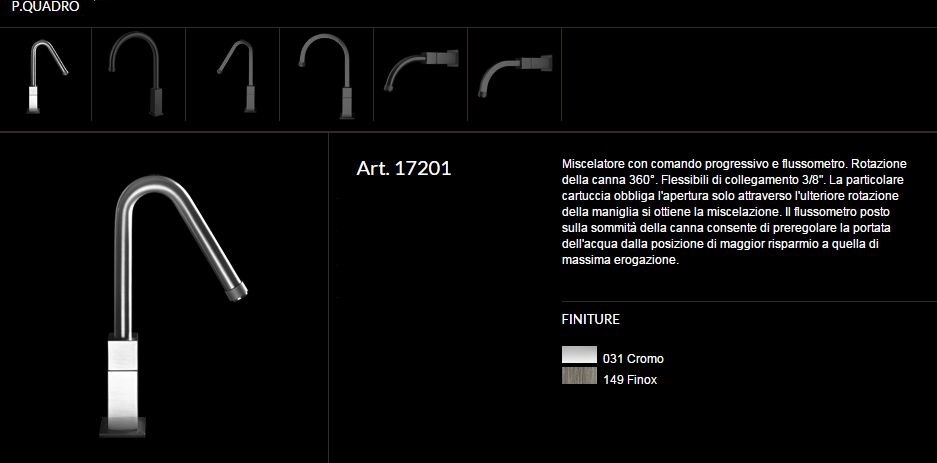Click the FINITURE section heading
The width and height of the screenshot is (937, 463).
point(590,319)
